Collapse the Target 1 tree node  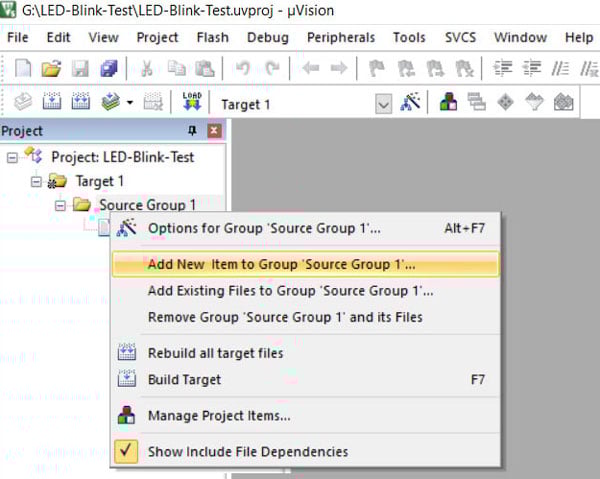[36, 181]
